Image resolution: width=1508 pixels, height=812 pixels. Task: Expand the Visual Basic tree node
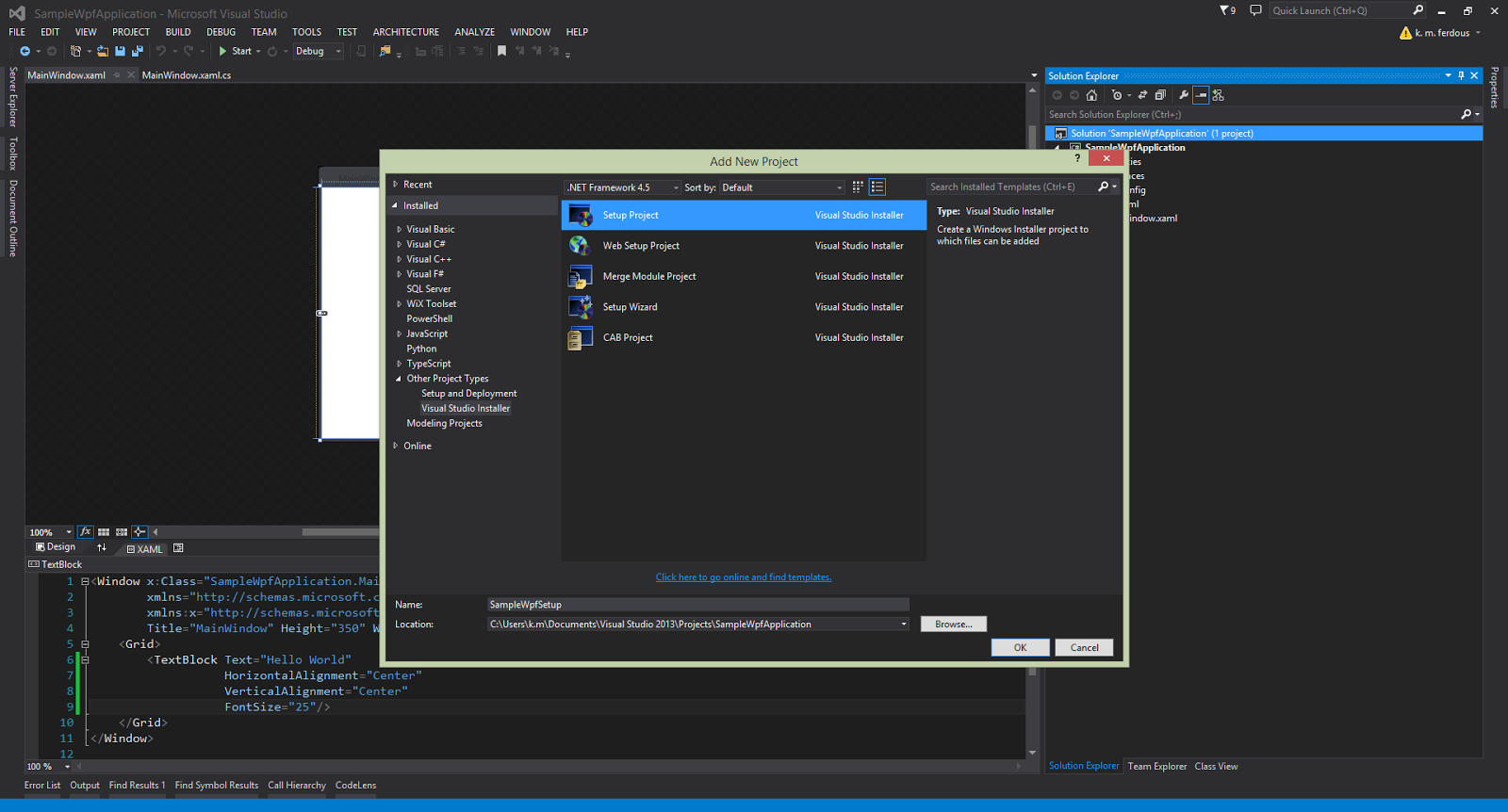(400, 229)
